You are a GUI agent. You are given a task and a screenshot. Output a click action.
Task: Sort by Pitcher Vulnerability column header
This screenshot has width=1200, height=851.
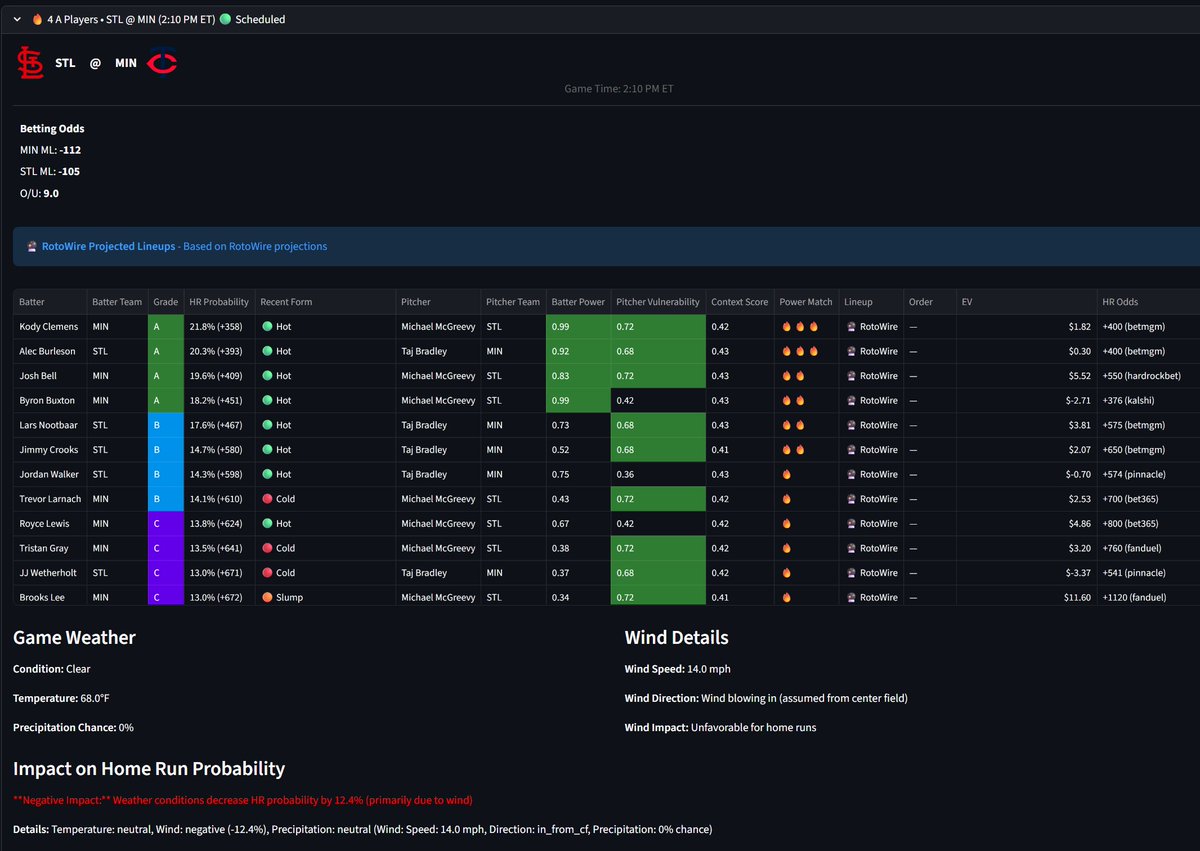[658, 302]
